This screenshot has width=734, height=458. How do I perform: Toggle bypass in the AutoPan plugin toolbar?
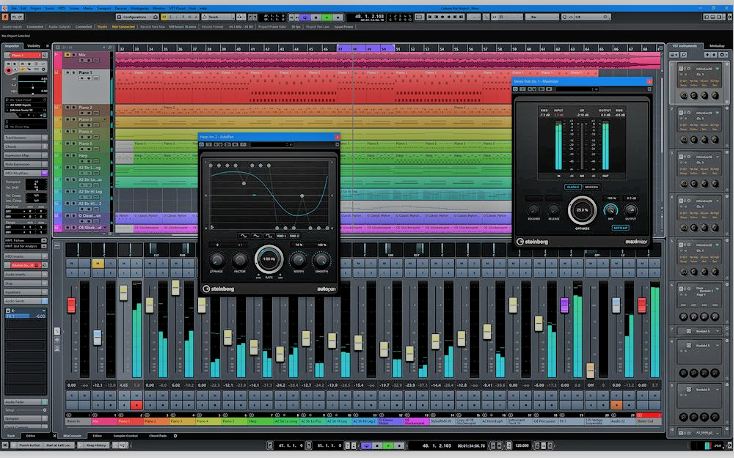click(202, 144)
